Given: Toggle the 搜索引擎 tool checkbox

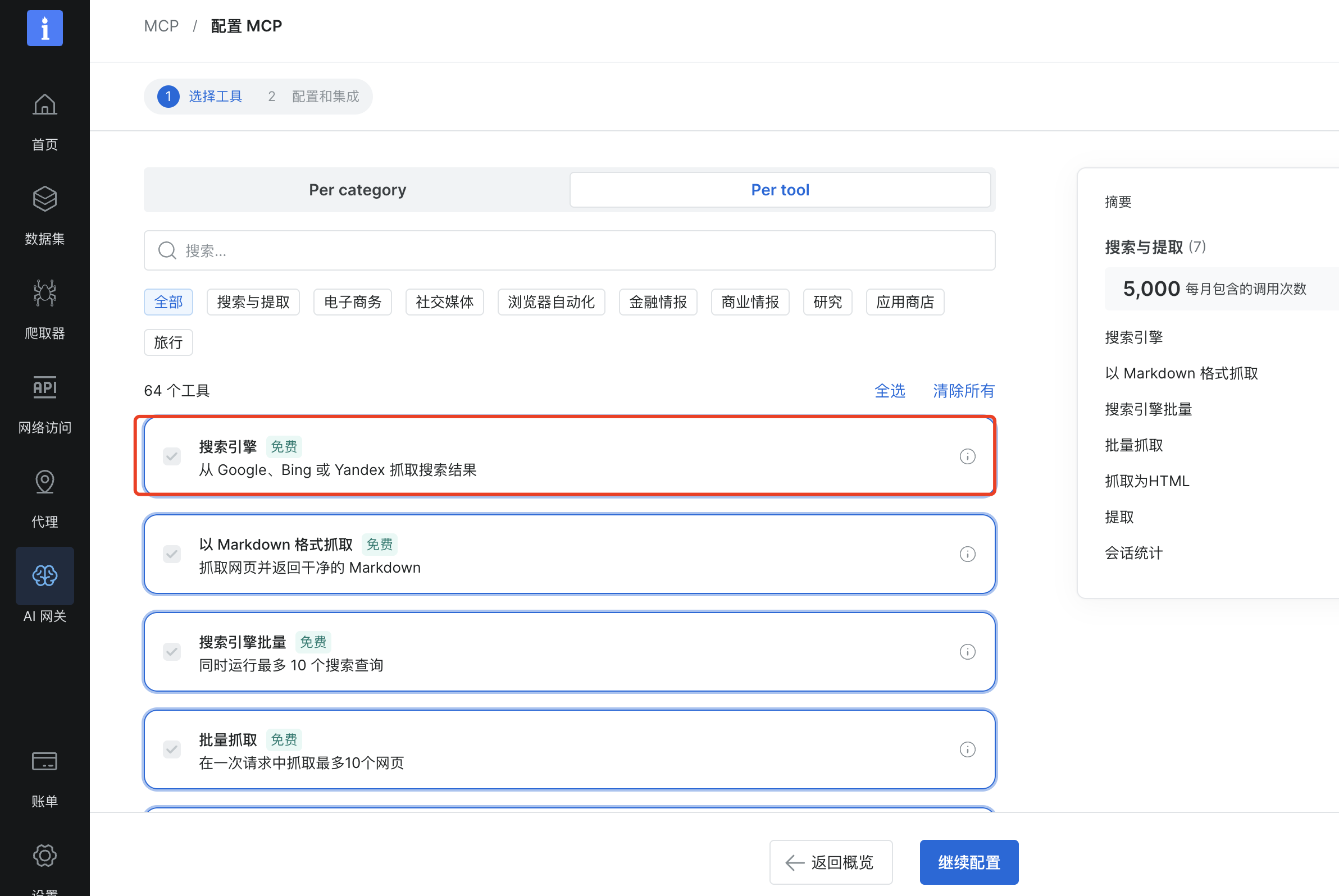Looking at the screenshot, I should [171, 456].
